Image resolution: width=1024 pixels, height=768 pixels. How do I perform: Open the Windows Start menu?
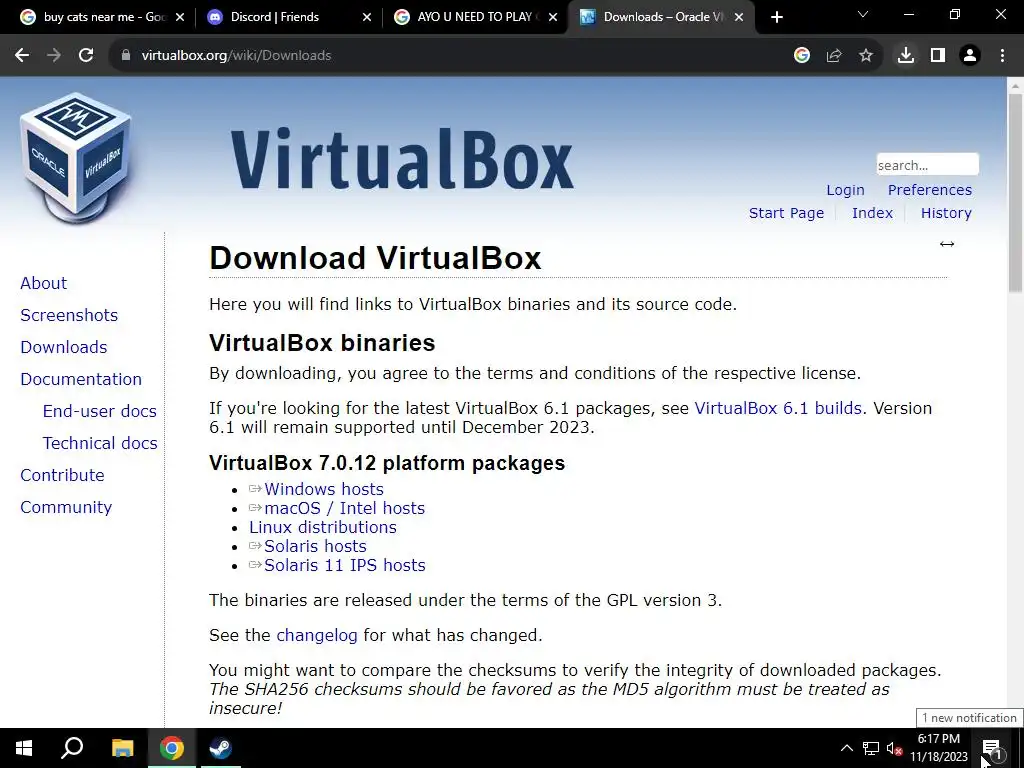[24, 748]
